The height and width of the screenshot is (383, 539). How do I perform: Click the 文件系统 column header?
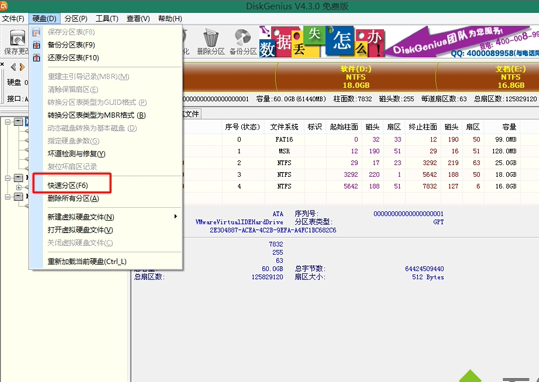pos(284,127)
